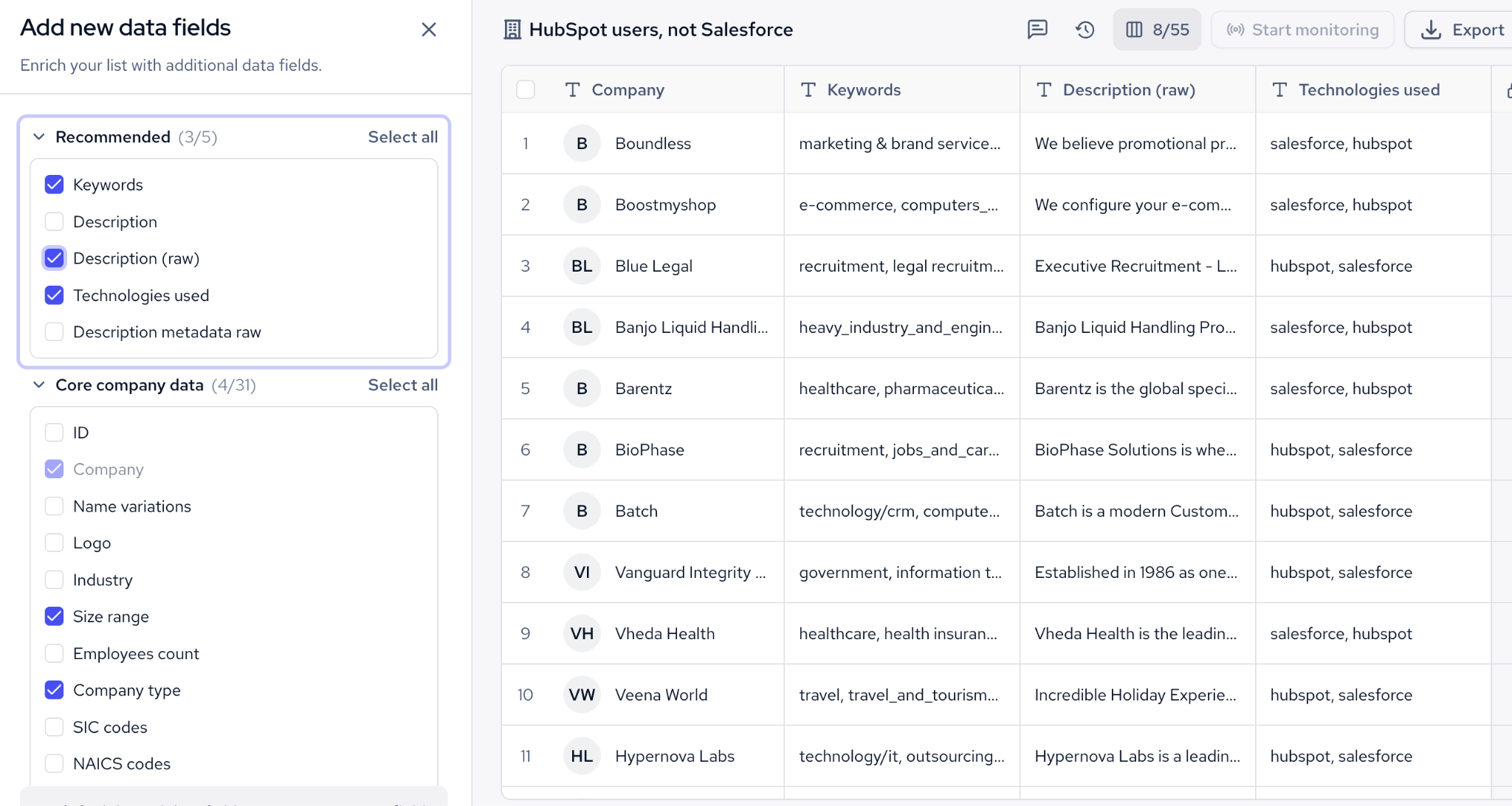Screen dimensions: 1512x806
Task: Collapse the Recommended section
Action: (39, 137)
